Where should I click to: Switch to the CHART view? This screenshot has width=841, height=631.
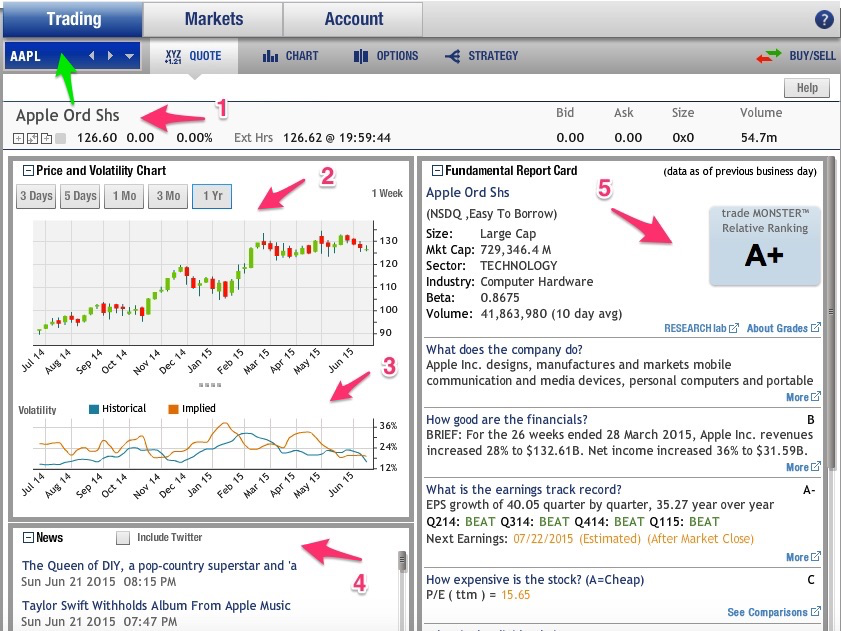(x=290, y=56)
